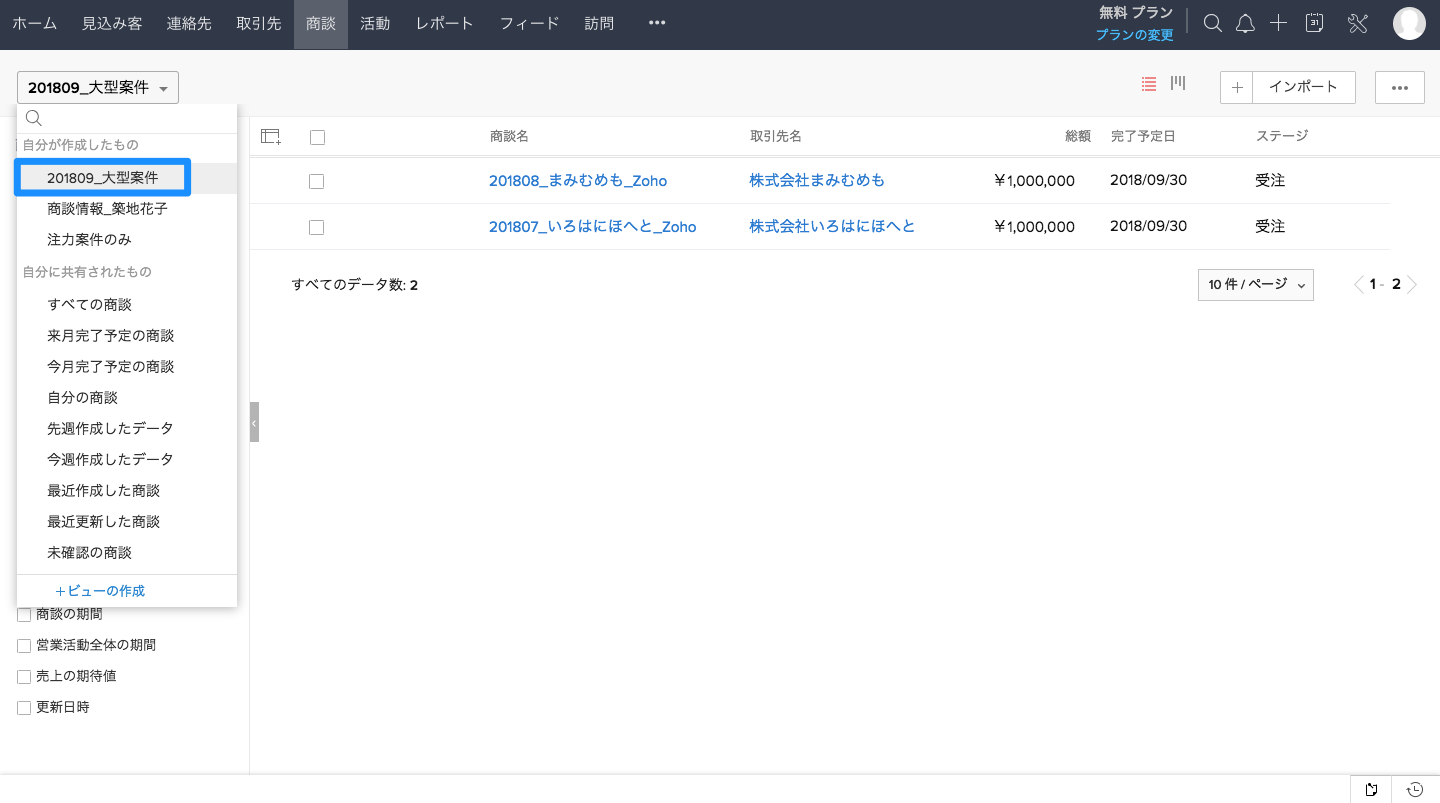The height and width of the screenshot is (803, 1440).
Task: Enable the 売上の期待値 filter checkbox
Action: click(x=24, y=677)
